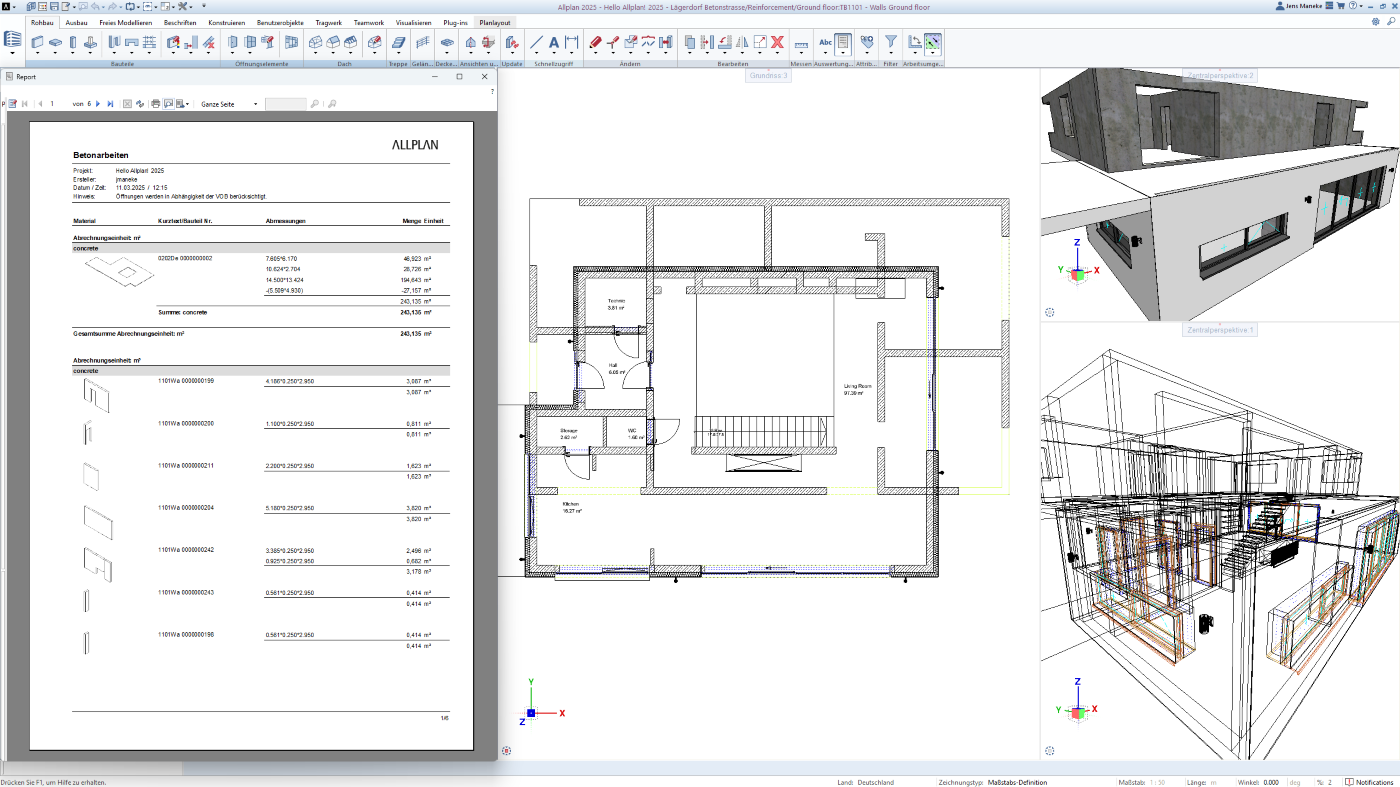Click the print icon in the Report toolbar
The image size is (1400, 787).
click(156, 104)
